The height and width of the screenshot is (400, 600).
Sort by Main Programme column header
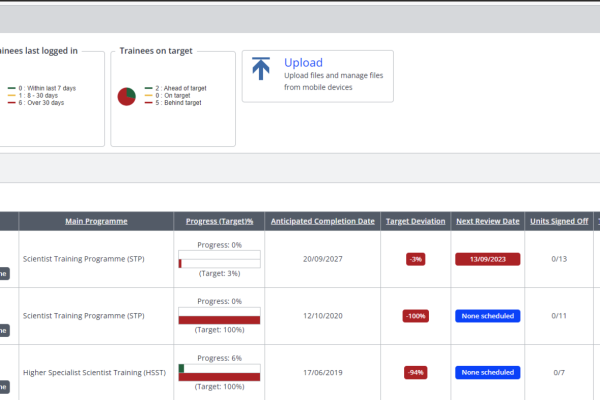click(x=96, y=221)
